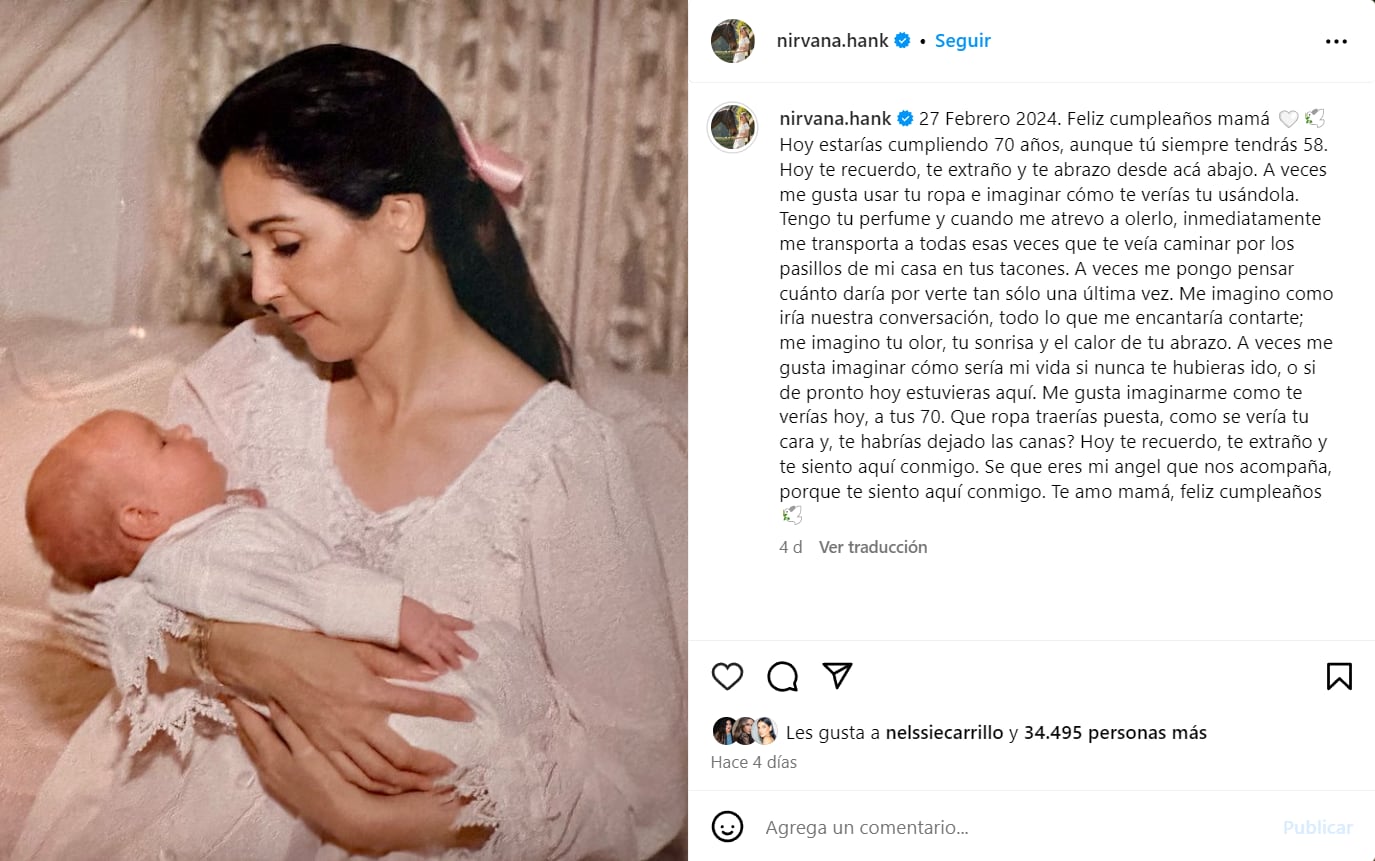Open the nelssiecarrillo profile link
Viewport: 1375px width, 861px height.
[944, 732]
